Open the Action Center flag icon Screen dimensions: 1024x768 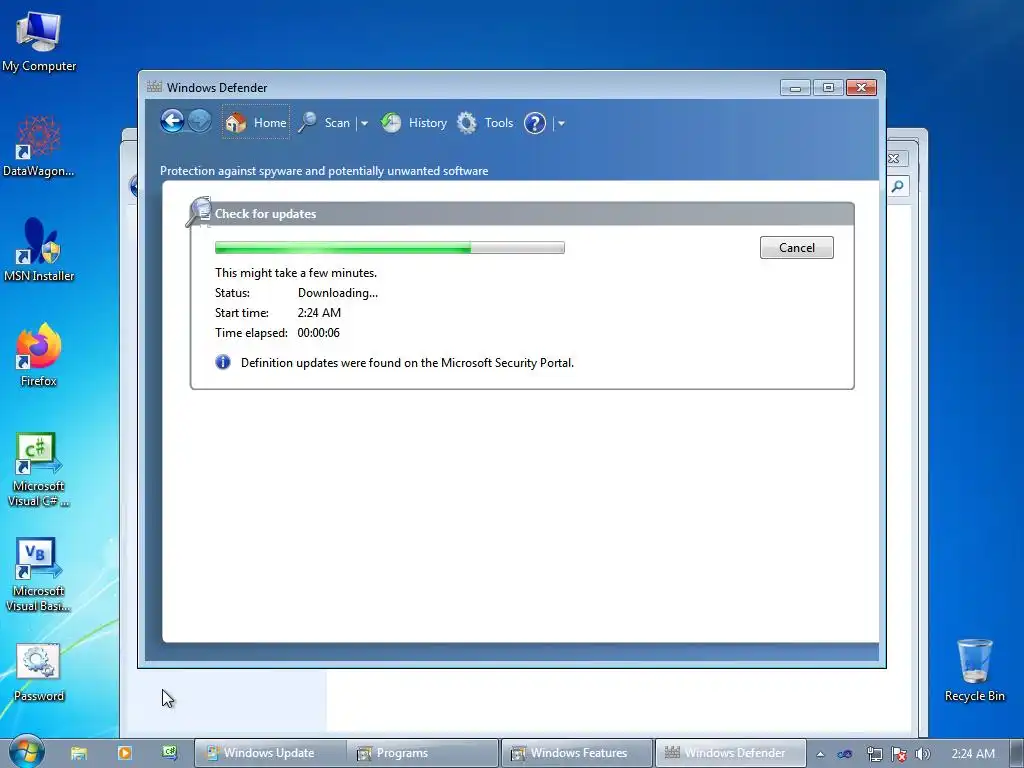(x=899, y=754)
